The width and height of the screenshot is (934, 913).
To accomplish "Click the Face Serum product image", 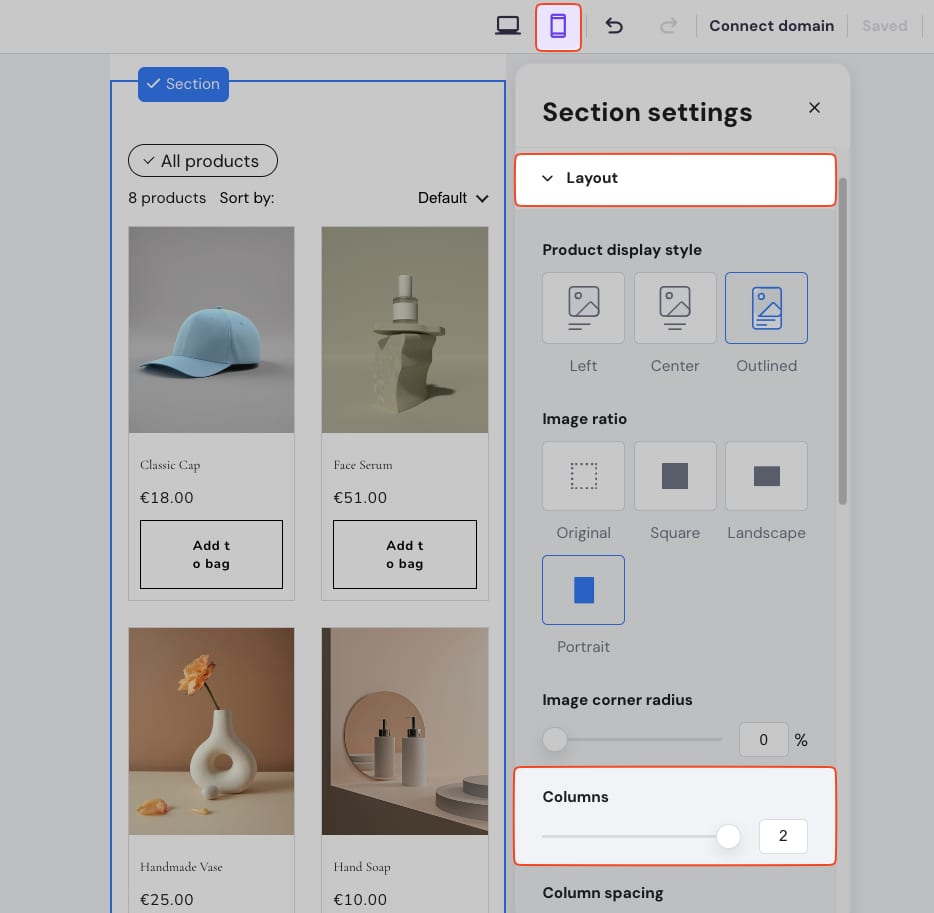I will 405,330.
